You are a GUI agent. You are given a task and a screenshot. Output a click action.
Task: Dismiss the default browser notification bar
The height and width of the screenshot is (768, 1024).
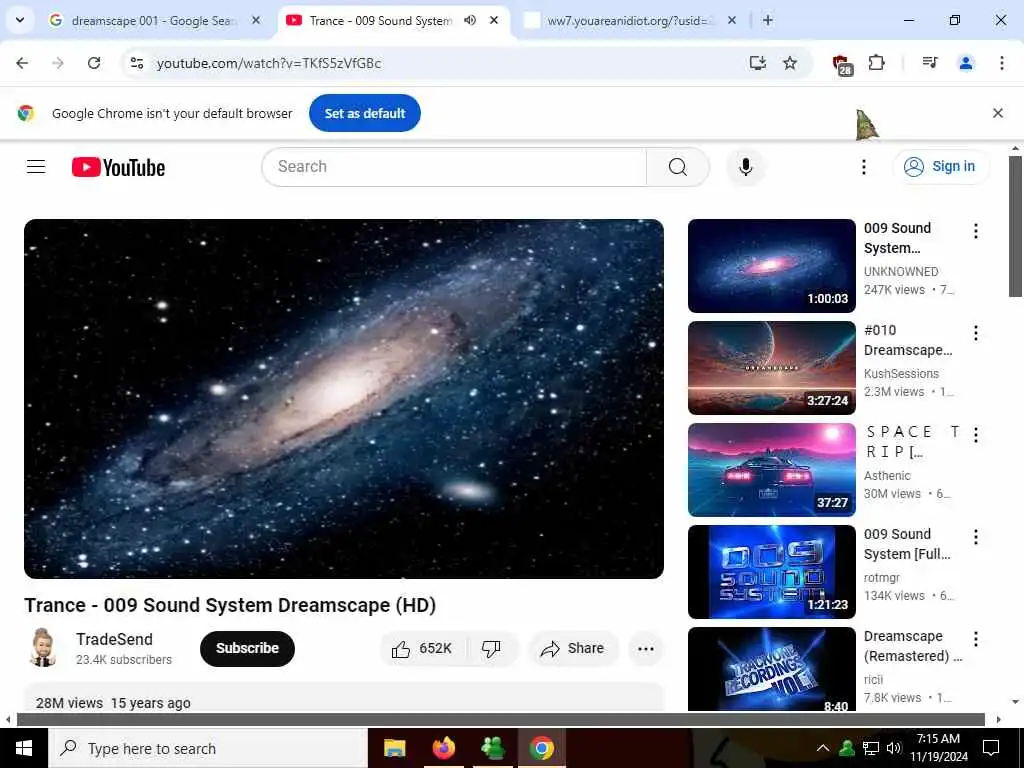point(997,113)
